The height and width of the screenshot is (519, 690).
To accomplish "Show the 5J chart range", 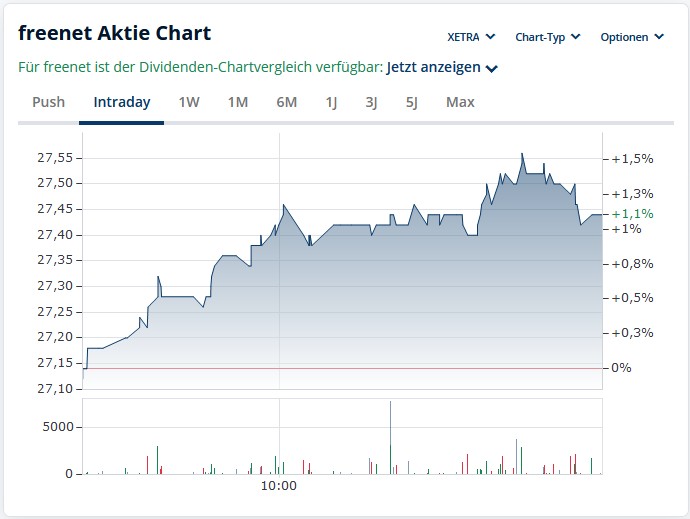I will 411,102.
